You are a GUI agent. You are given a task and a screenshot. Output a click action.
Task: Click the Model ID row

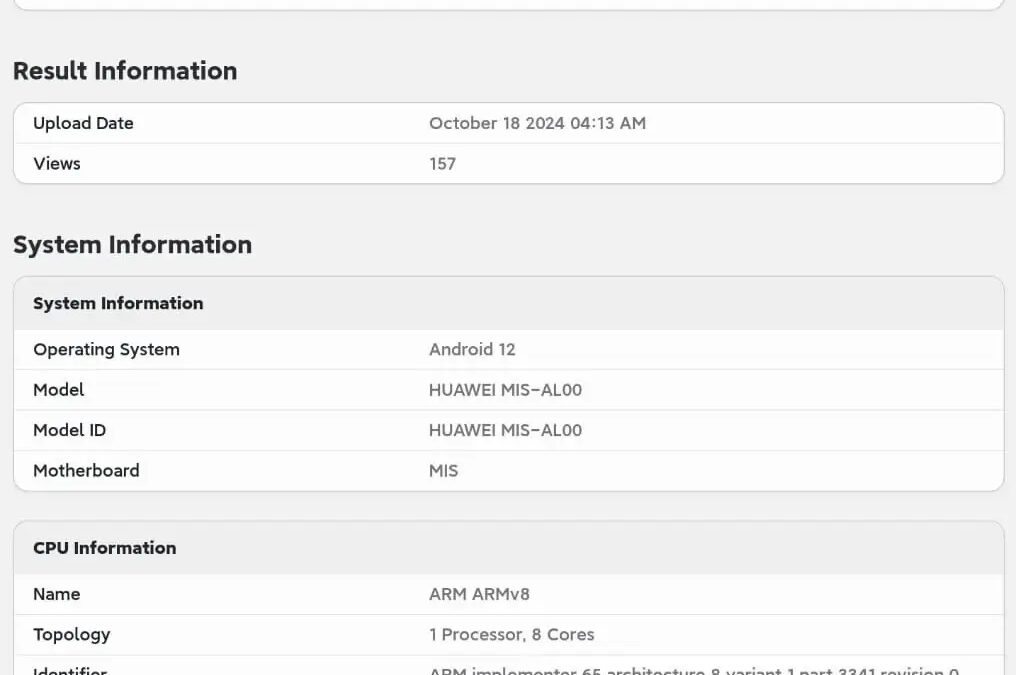69,430
